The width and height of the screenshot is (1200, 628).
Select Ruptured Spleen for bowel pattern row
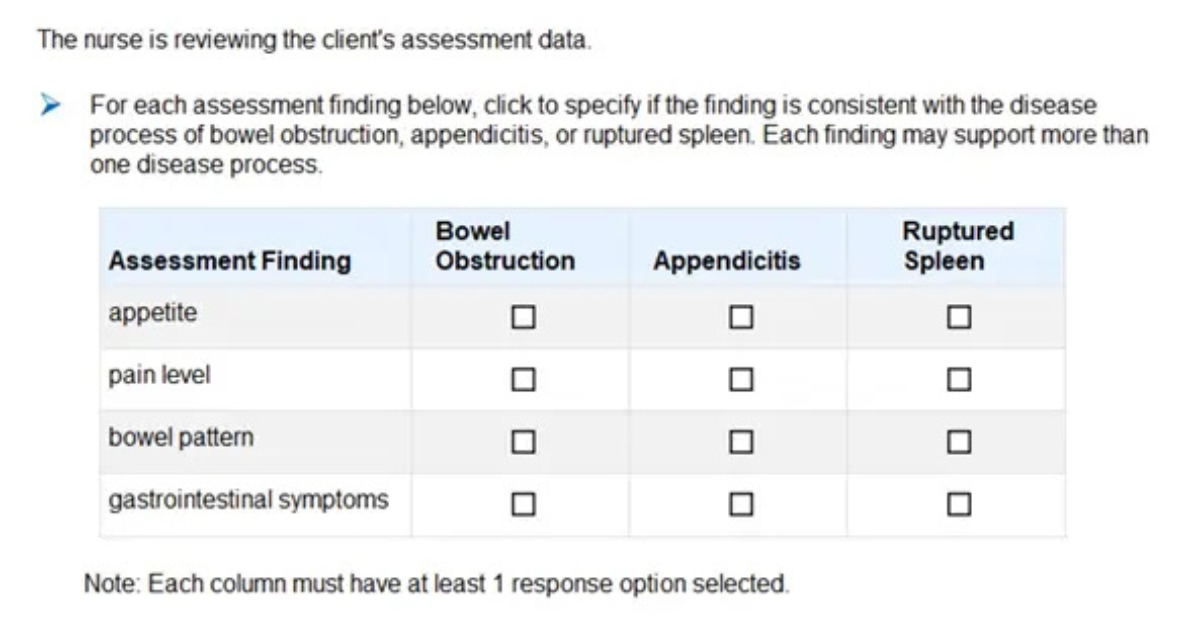(959, 441)
